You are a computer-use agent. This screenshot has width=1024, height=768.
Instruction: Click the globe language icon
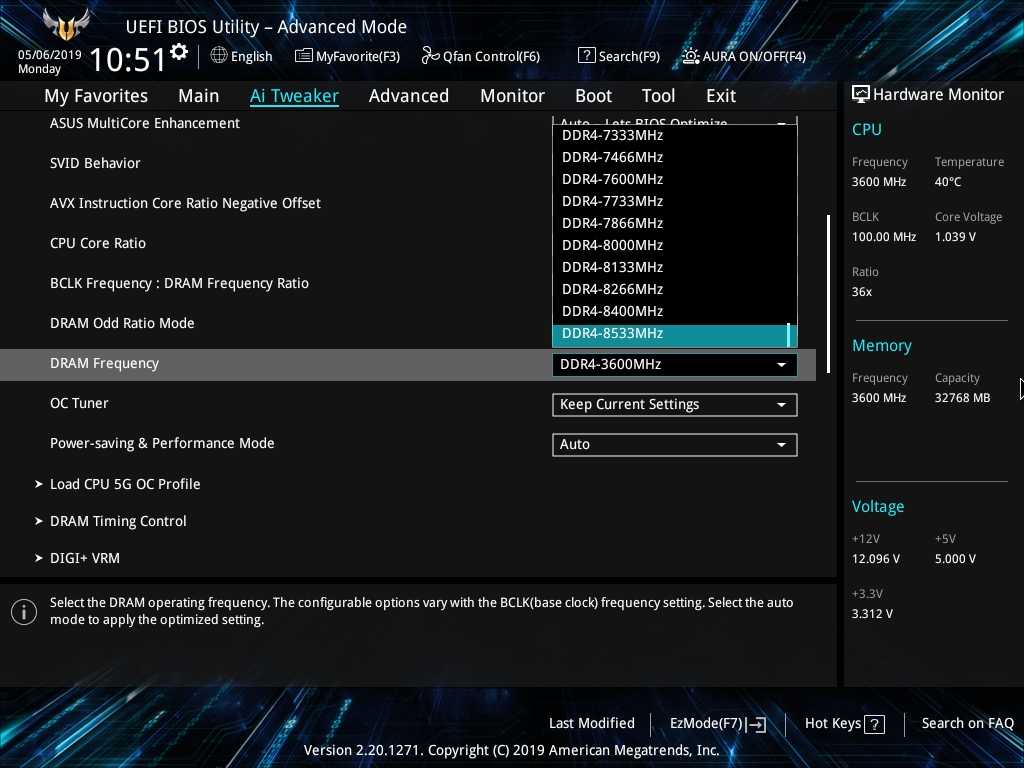pyautogui.click(x=219, y=56)
